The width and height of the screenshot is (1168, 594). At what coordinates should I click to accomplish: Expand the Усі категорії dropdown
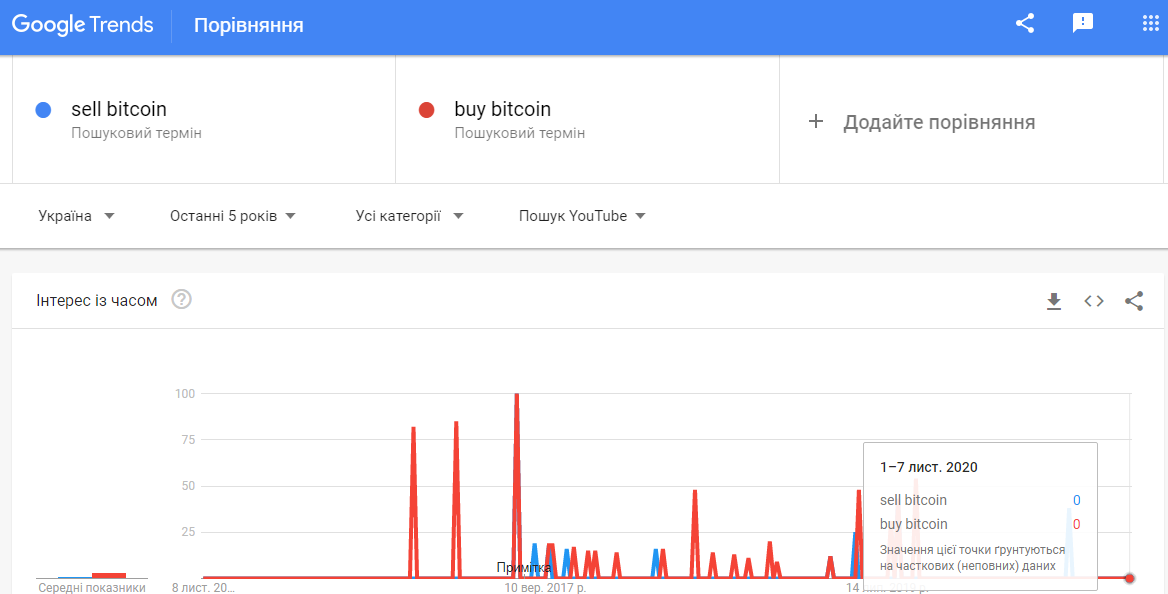pos(409,216)
